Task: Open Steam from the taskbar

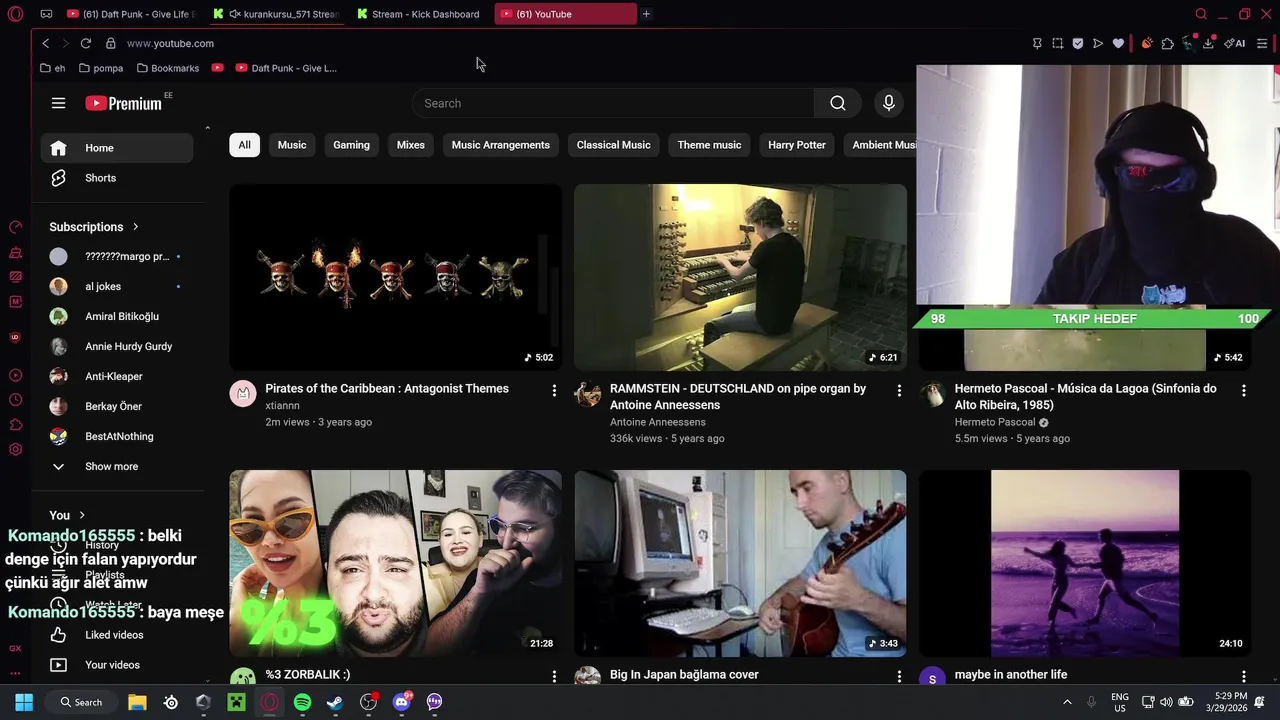Action: (x=335, y=702)
